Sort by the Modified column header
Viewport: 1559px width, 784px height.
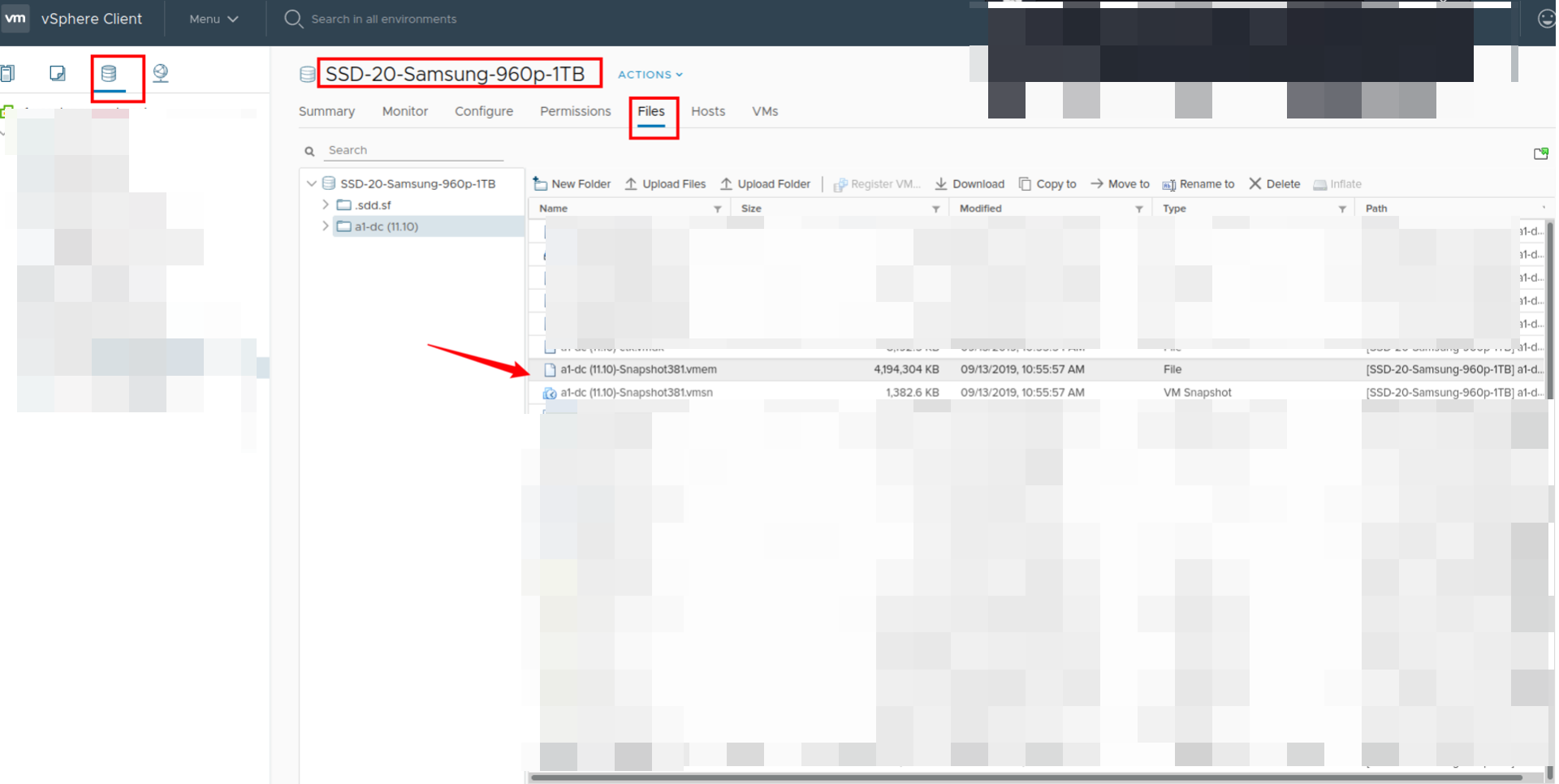click(x=980, y=209)
